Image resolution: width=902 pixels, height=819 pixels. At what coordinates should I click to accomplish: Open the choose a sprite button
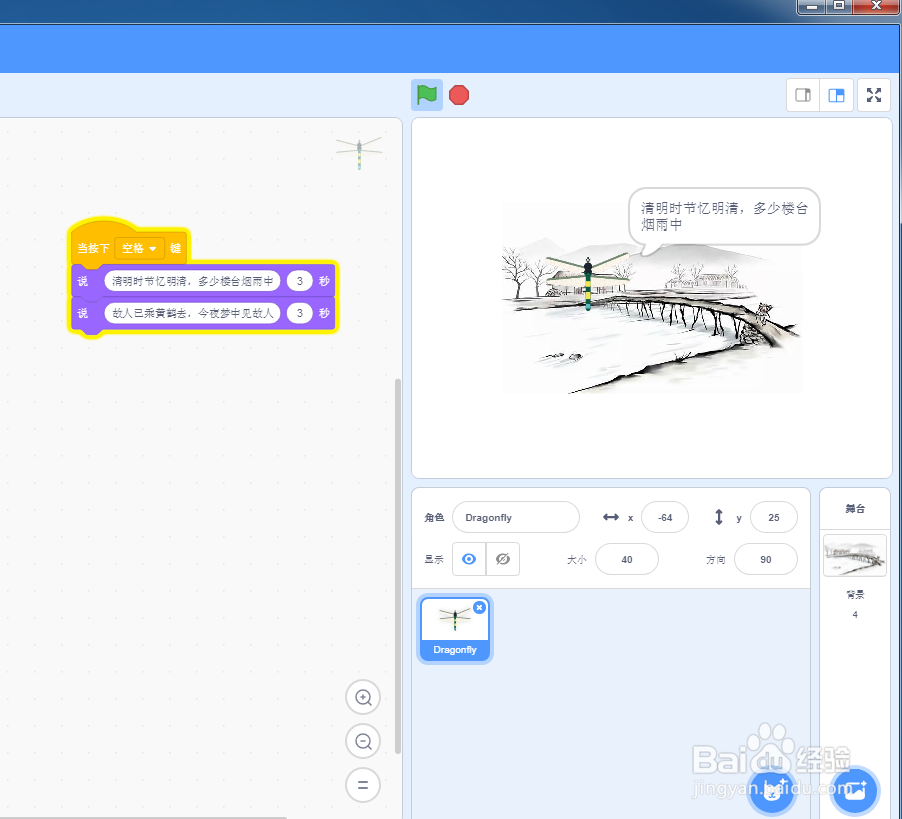click(x=772, y=791)
